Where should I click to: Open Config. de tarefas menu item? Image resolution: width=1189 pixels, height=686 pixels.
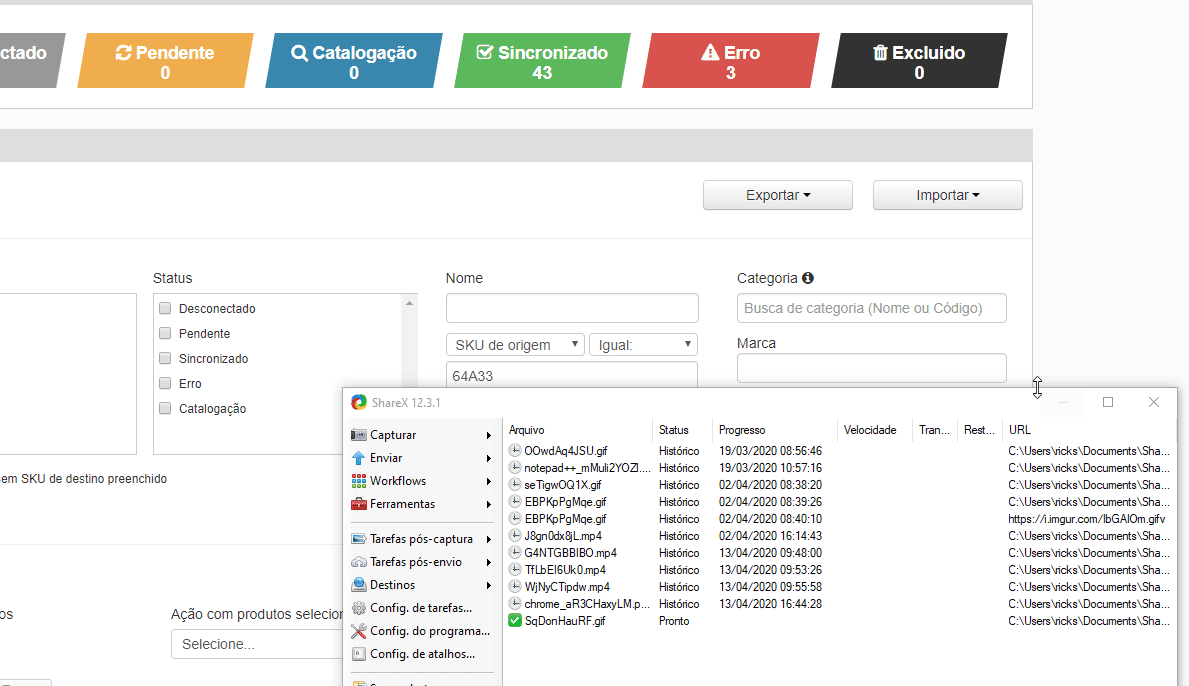(420, 608)
